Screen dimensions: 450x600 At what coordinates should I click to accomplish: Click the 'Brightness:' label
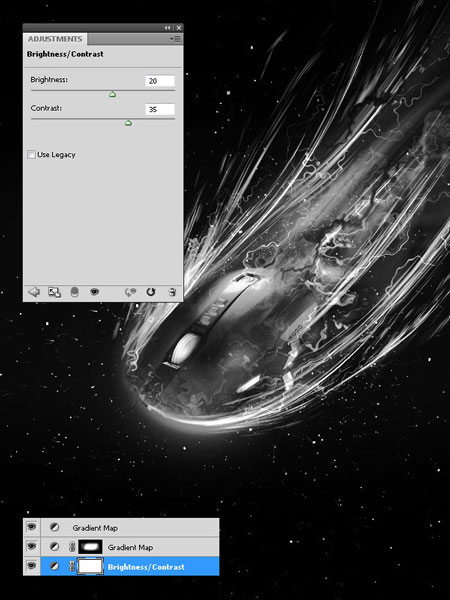[x=49, y=80]
